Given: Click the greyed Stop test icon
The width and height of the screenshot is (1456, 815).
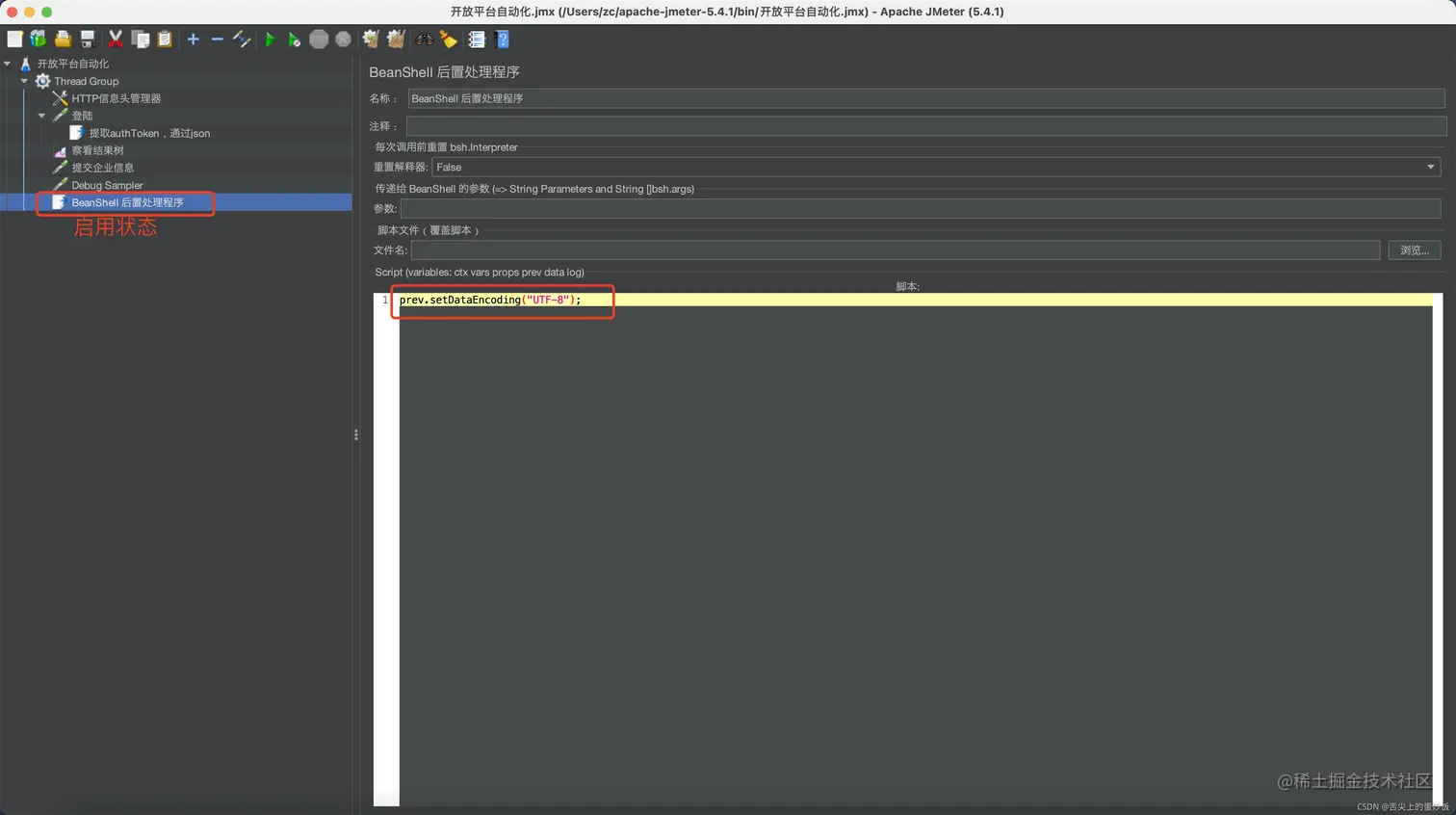Looking at the screenshot, I should point(319,39).
